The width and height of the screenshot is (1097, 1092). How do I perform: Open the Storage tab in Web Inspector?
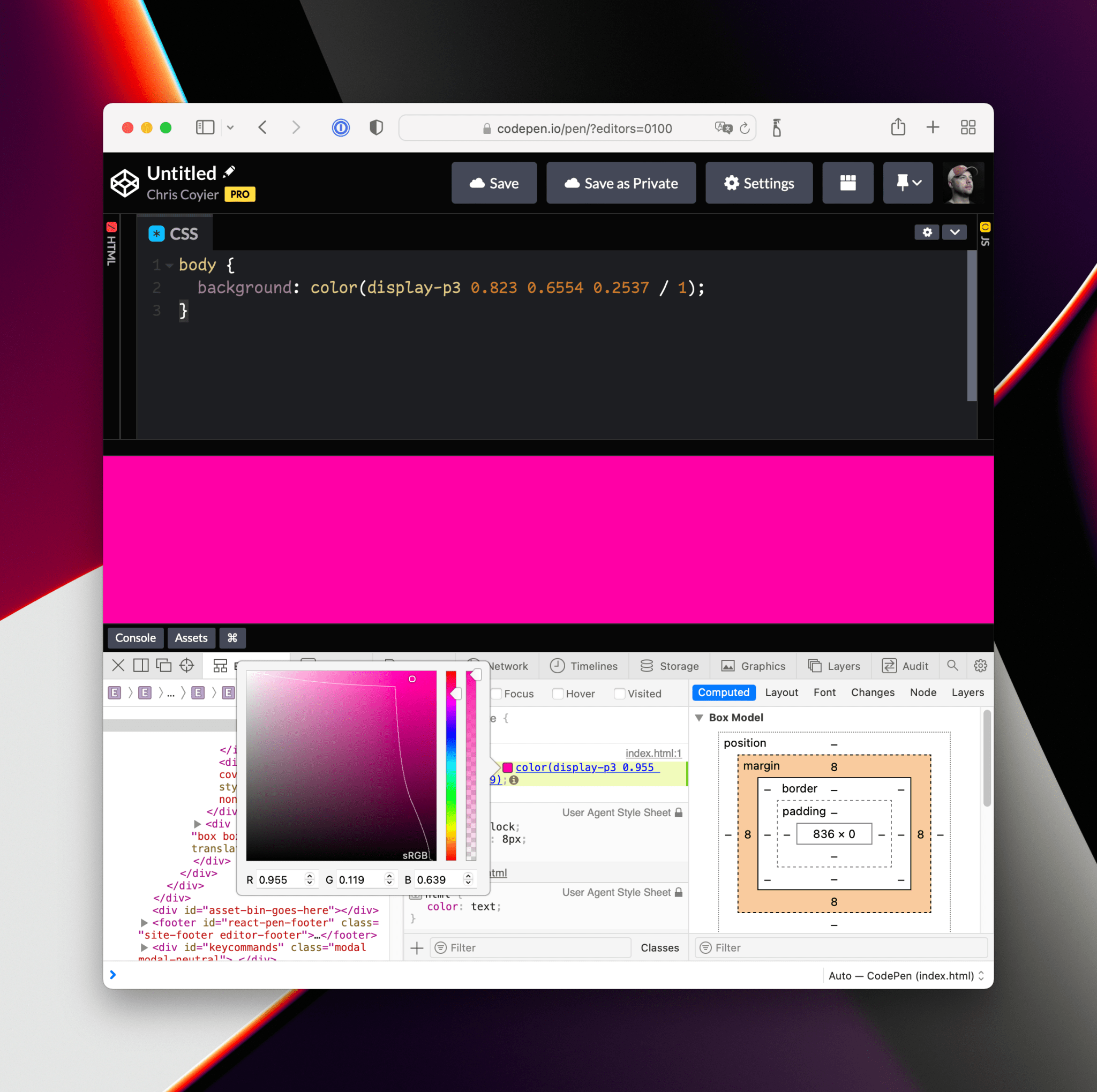[x=670, y=666]
